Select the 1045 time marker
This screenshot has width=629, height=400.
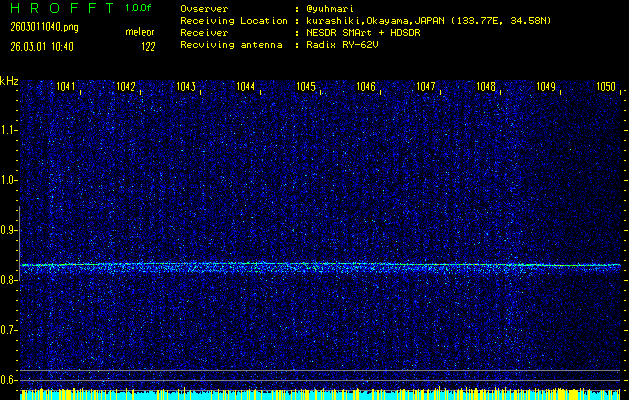pos(307,88)
